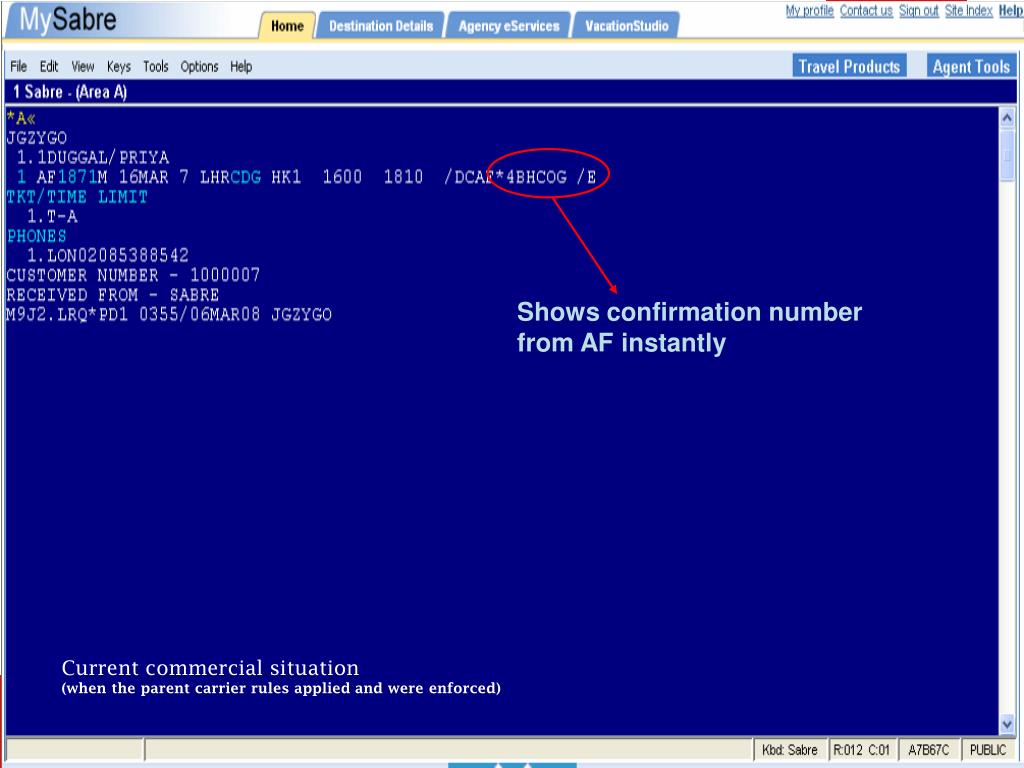
Task: Click the scroll down arrow of the terminal
Action: pyautogui.click(x=1006, y=724)
